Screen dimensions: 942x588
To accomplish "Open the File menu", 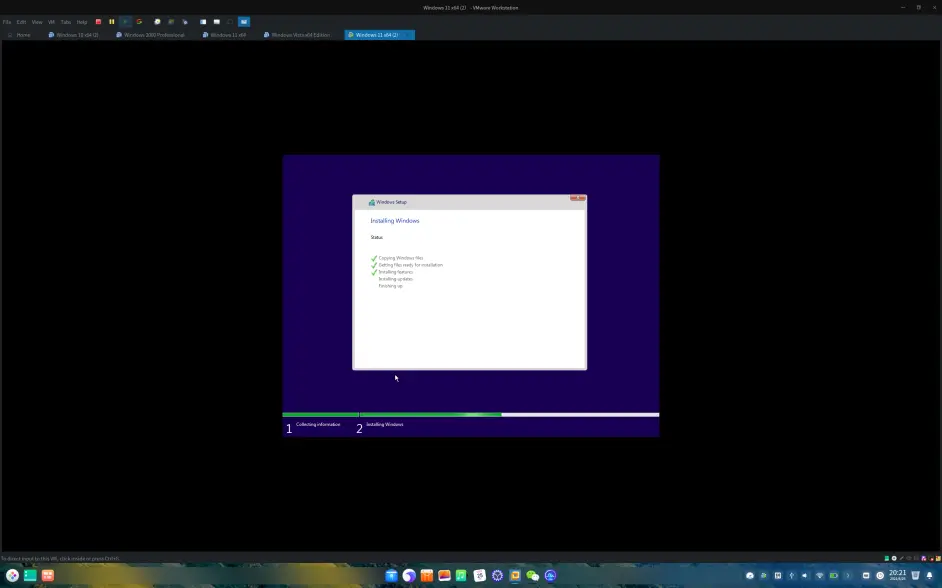I will pyautogui.click(x=7, y=22).
